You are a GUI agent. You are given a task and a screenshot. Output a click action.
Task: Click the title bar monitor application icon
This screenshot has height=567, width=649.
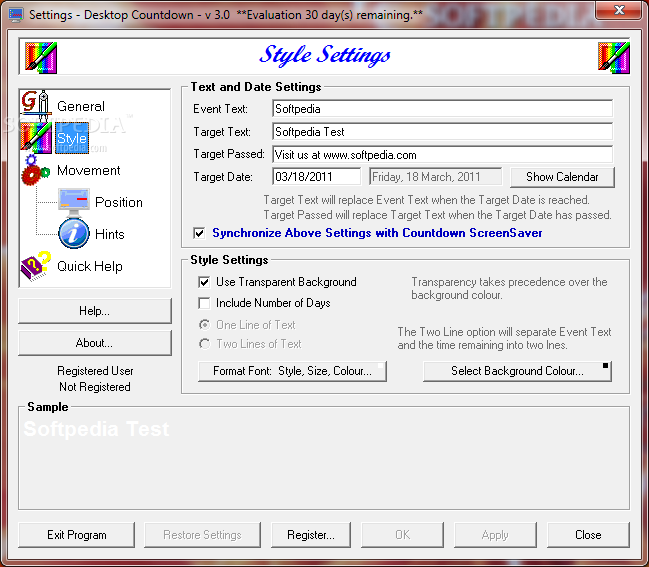16,15
